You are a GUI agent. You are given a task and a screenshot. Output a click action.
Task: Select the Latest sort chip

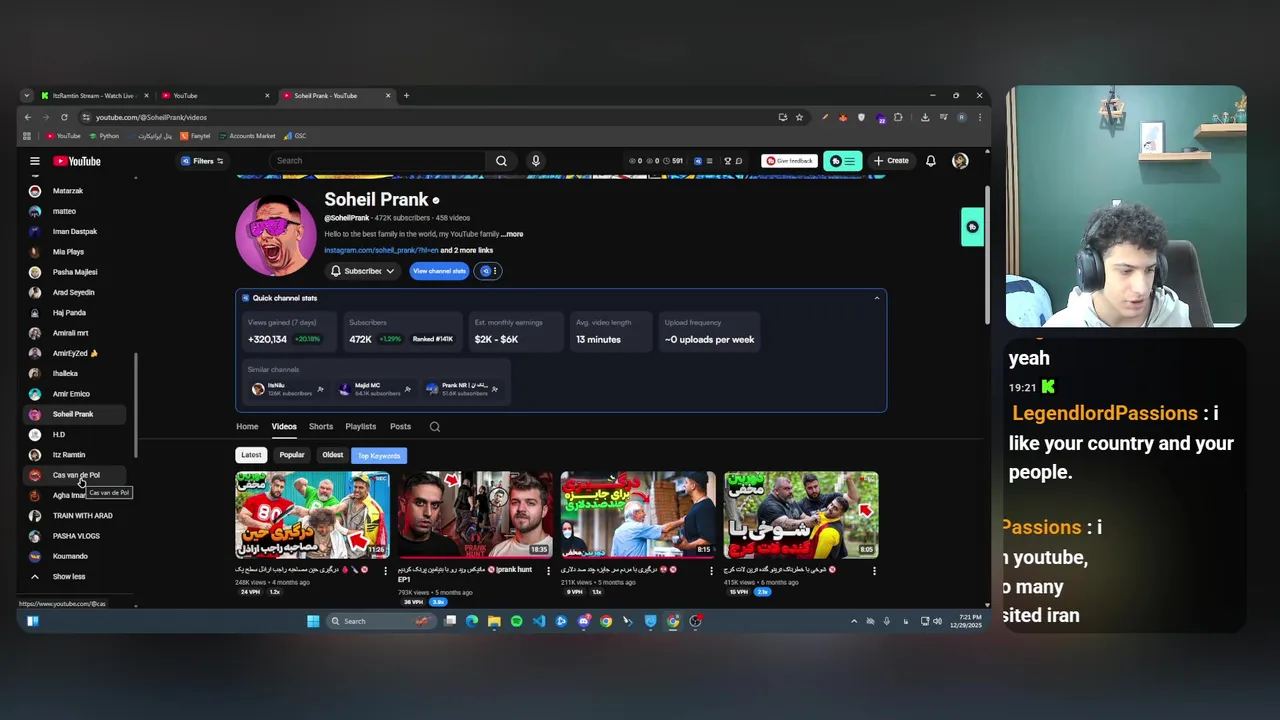[251, 455]
